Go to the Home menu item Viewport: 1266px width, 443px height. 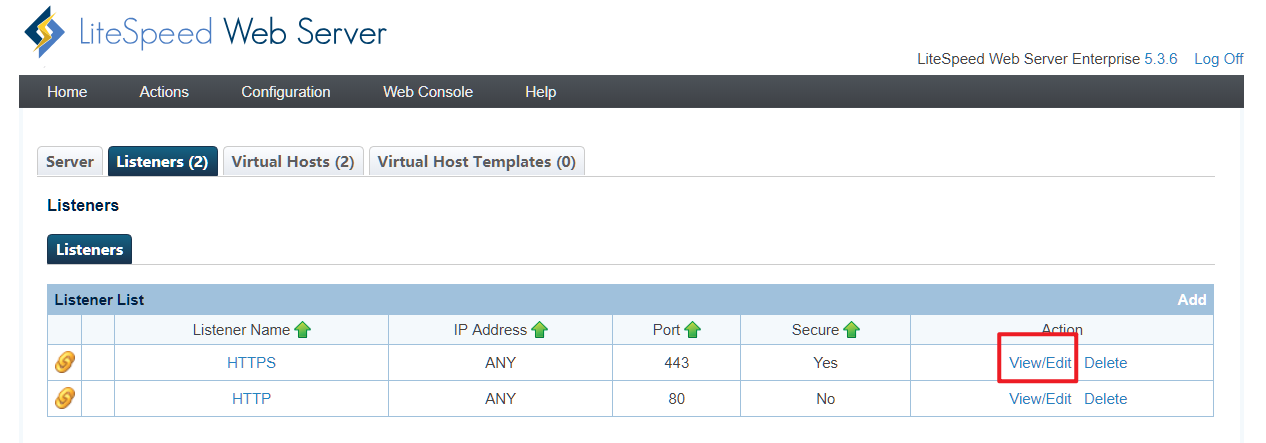pyautogui.click(x=67, y=92)
